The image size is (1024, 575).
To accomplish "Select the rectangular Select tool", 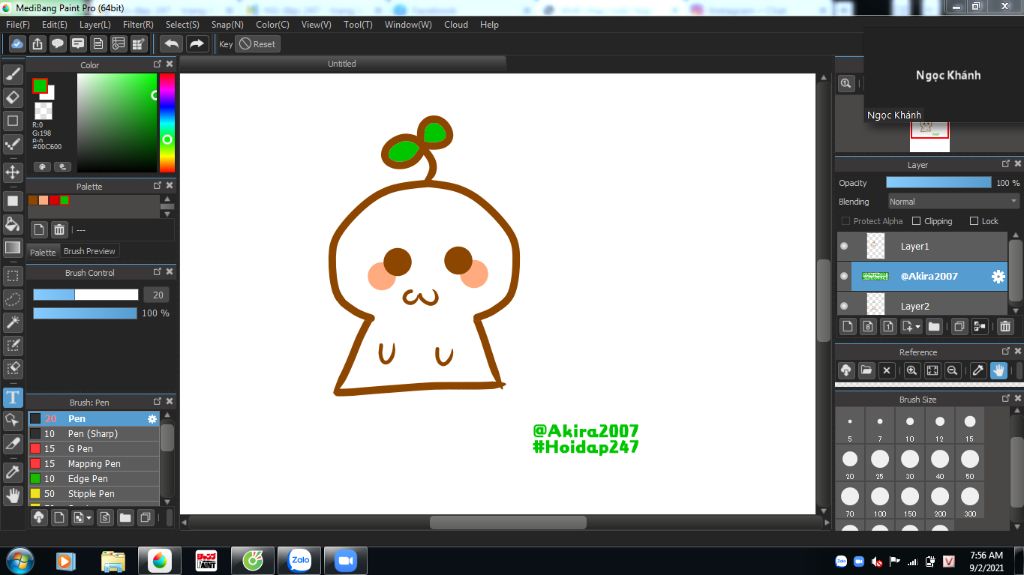I will click(12, 276).
